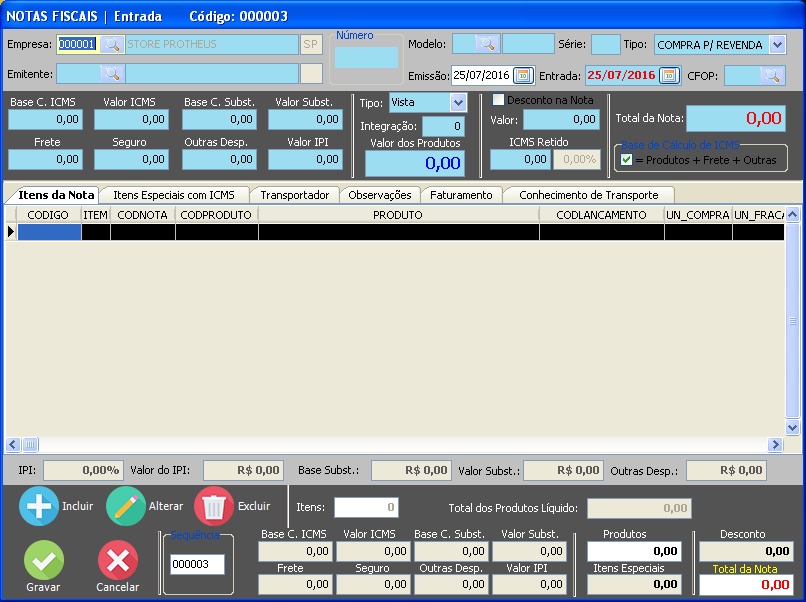Click the green Gravar checkmark button
The image size is (806, 602).
click(x=44, y=560)
